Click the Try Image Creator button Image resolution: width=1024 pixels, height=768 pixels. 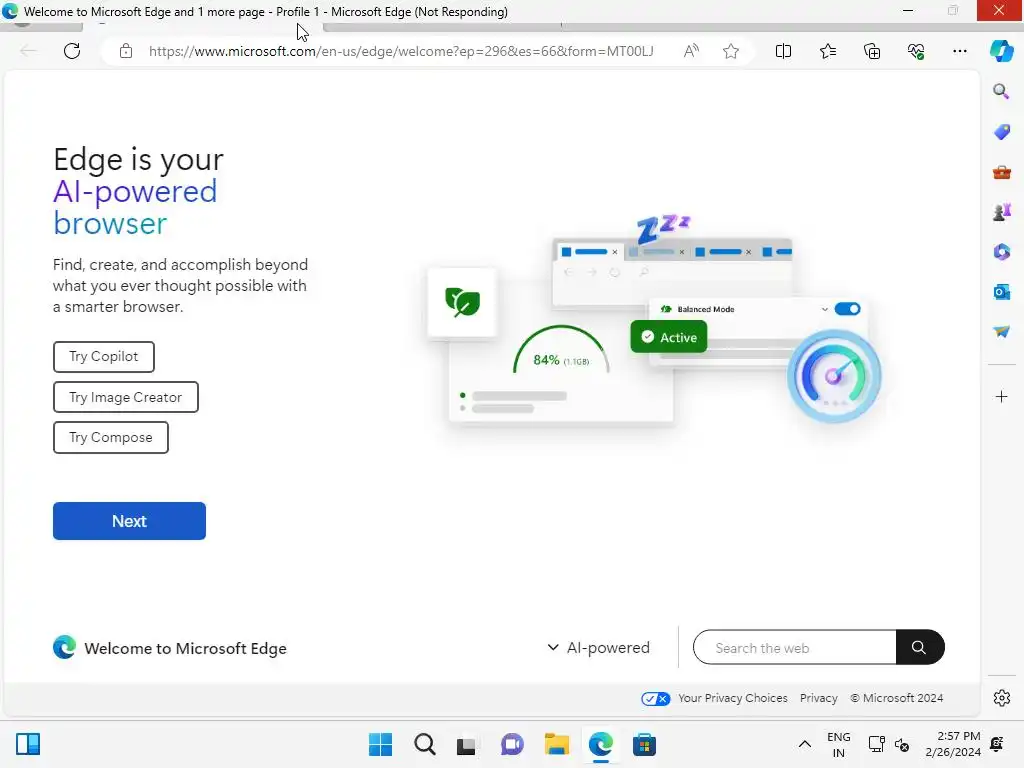pos(125,397)
